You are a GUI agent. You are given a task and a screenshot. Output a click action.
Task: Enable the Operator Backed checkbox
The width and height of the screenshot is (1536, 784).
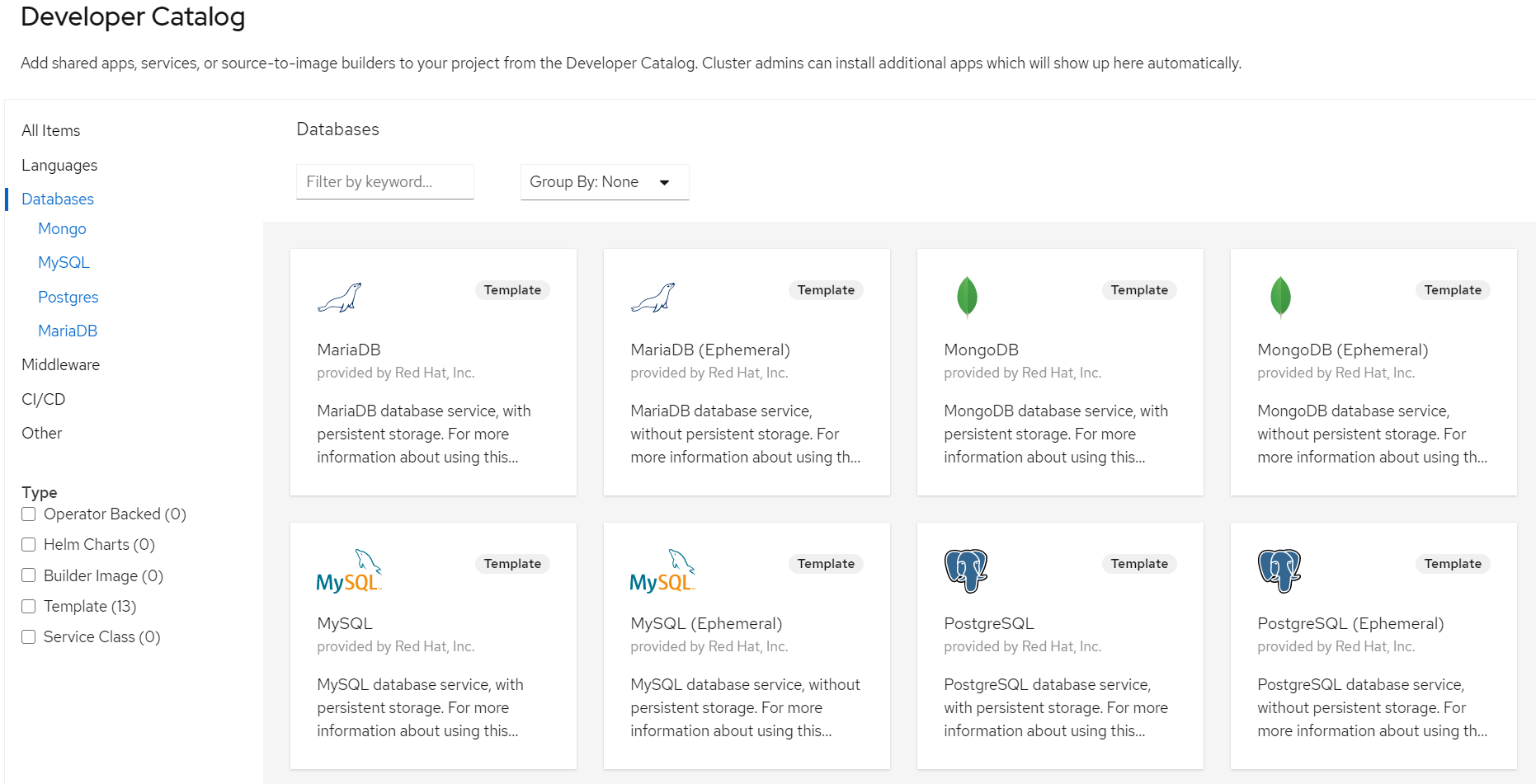point(29,514)
